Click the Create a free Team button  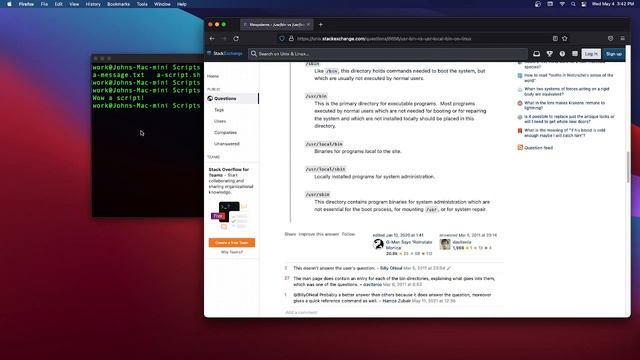231,242
